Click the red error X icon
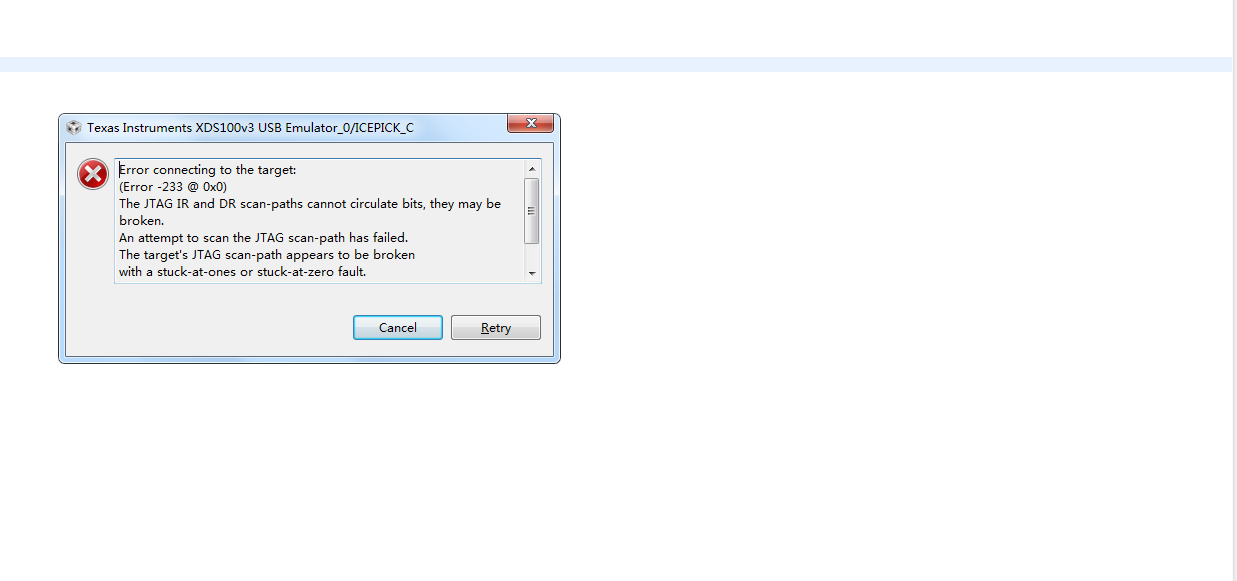The image size is (1237, 581). pyautogui.click(x=93, y=175)
